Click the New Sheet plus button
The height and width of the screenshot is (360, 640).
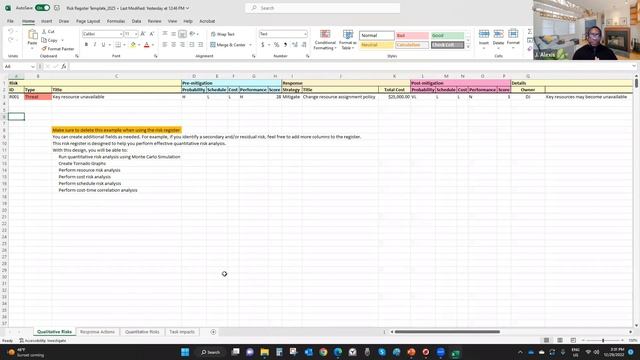pyautogui.click(x=213, y=332)
